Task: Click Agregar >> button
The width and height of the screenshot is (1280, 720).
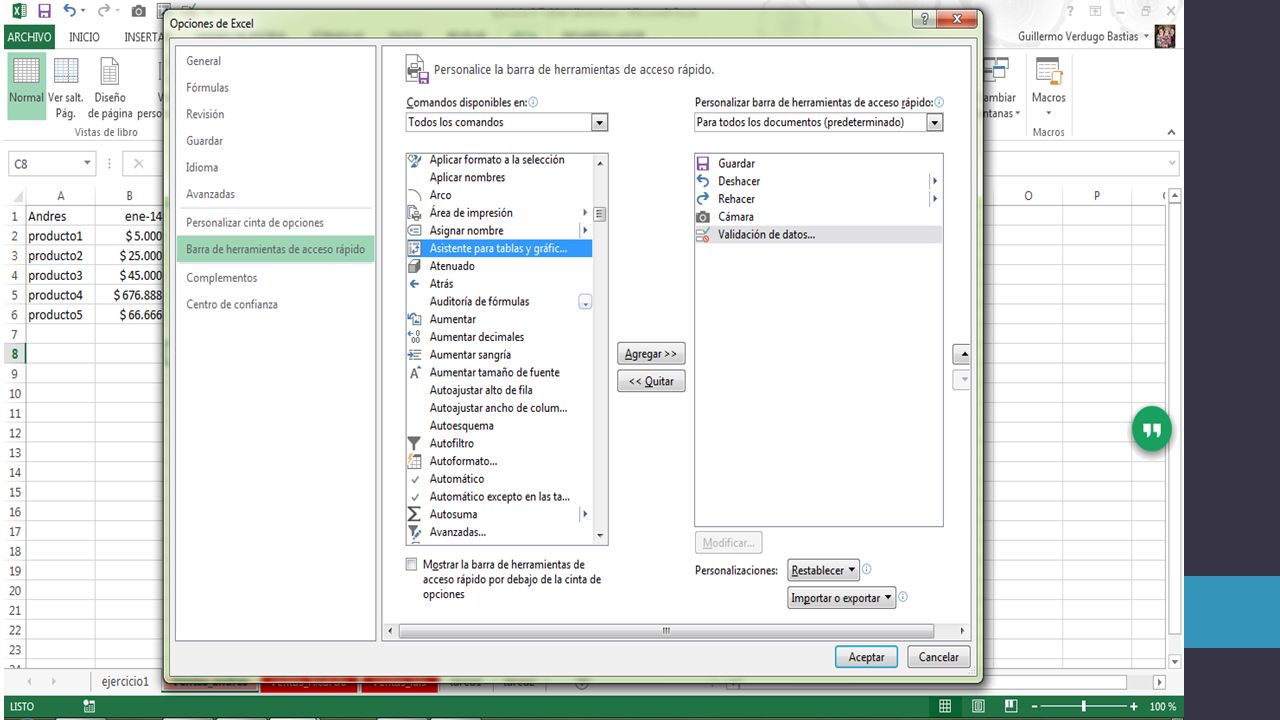Action: pos(651,354)
